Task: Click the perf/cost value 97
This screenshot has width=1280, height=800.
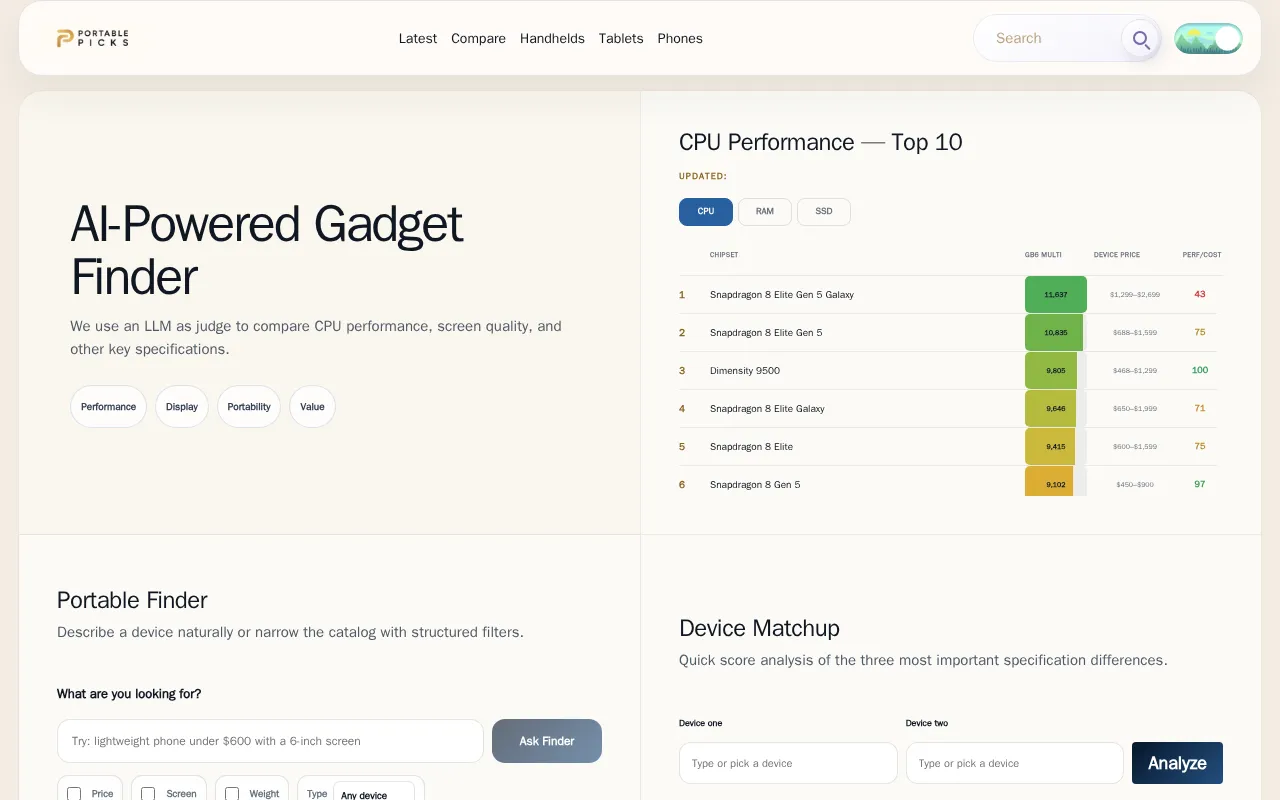Action: pos(1200,484)
